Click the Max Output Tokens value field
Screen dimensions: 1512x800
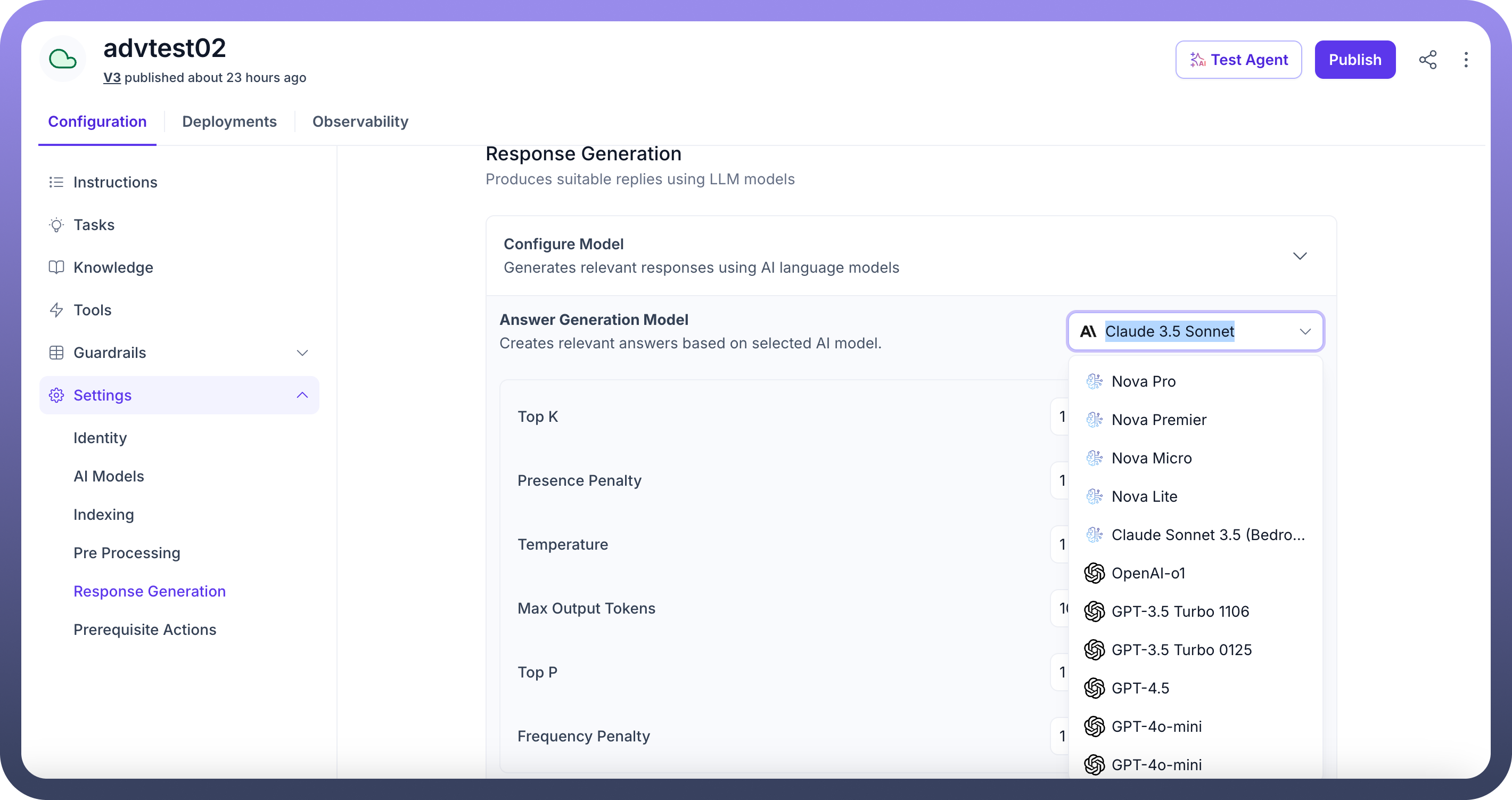pyautogui.click(x=1060, y=608)
